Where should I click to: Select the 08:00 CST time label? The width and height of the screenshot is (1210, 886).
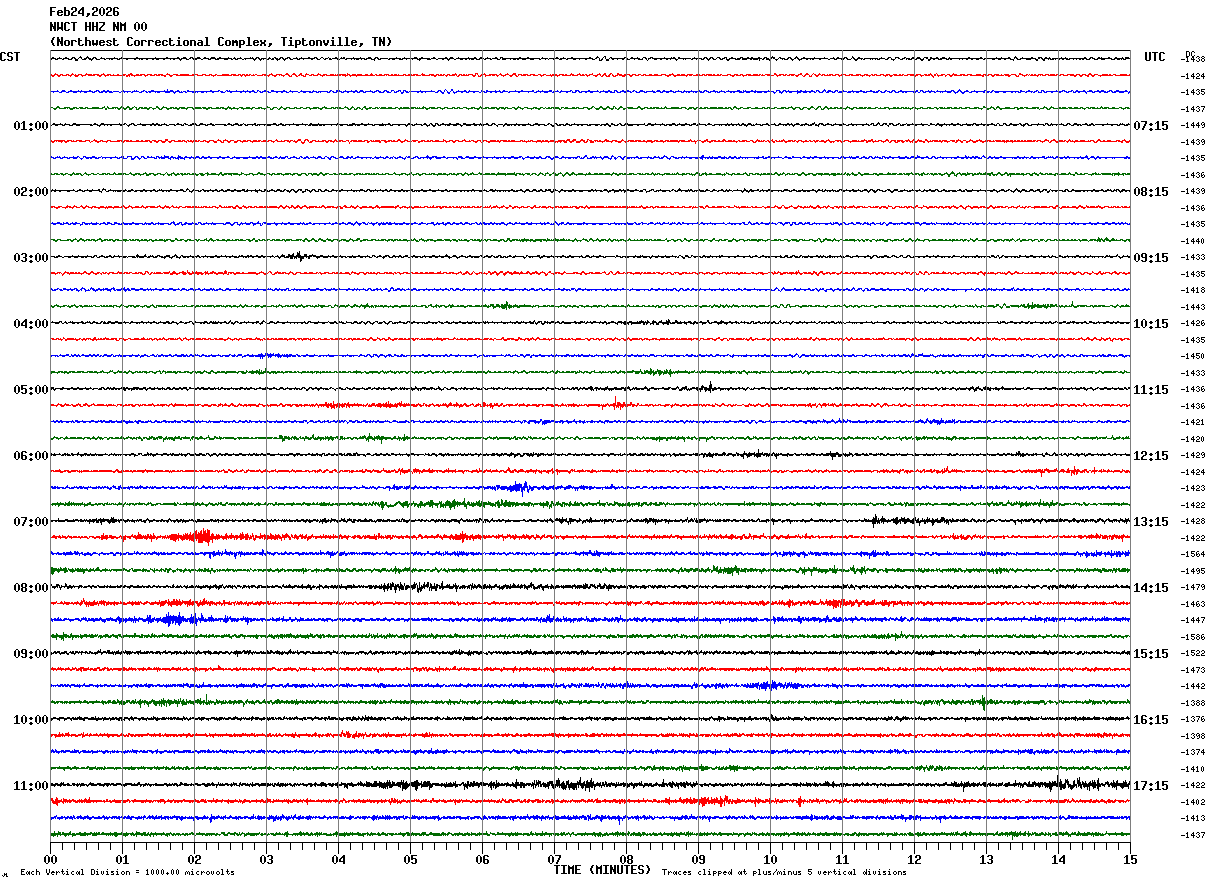31,588
